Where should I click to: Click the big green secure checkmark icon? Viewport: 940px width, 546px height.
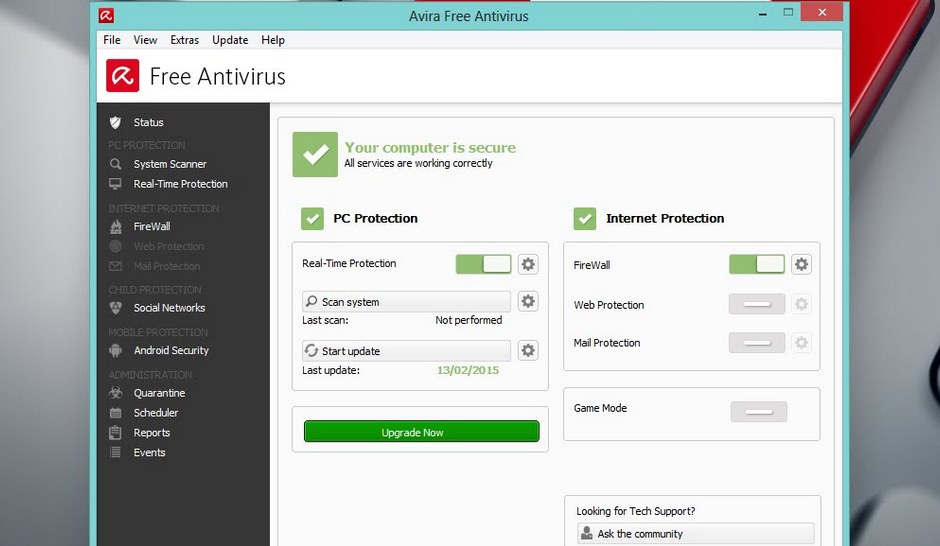tap(315, 155)
